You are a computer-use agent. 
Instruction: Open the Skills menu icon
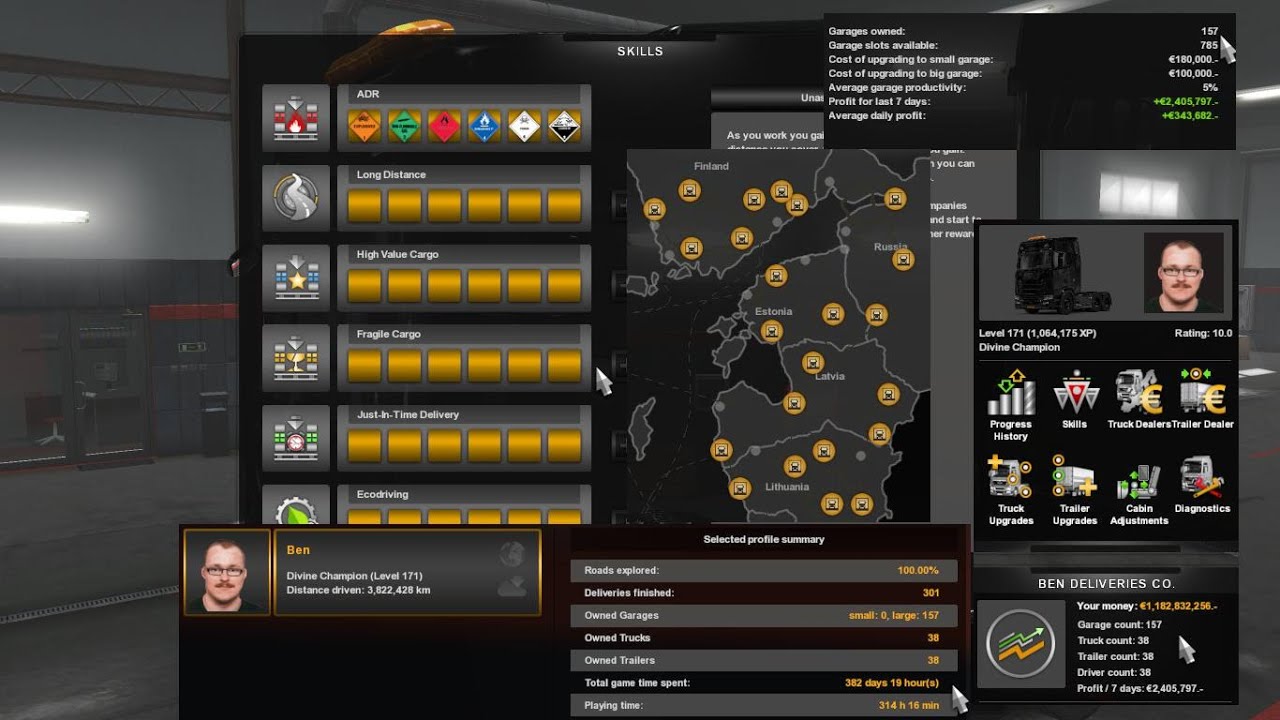coord(1075,399)
